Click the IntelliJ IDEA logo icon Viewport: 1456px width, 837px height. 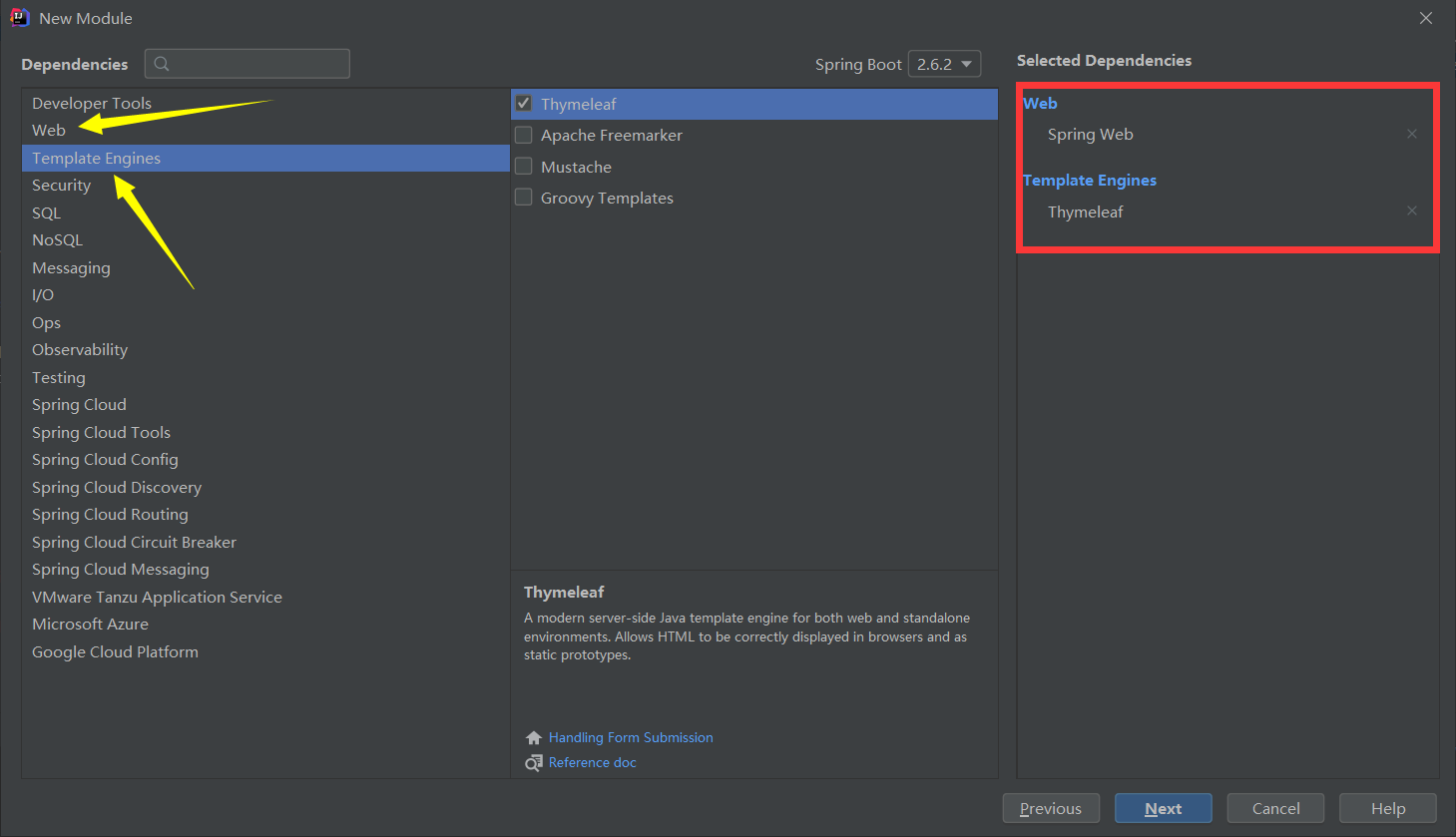[x=19, y=18]
